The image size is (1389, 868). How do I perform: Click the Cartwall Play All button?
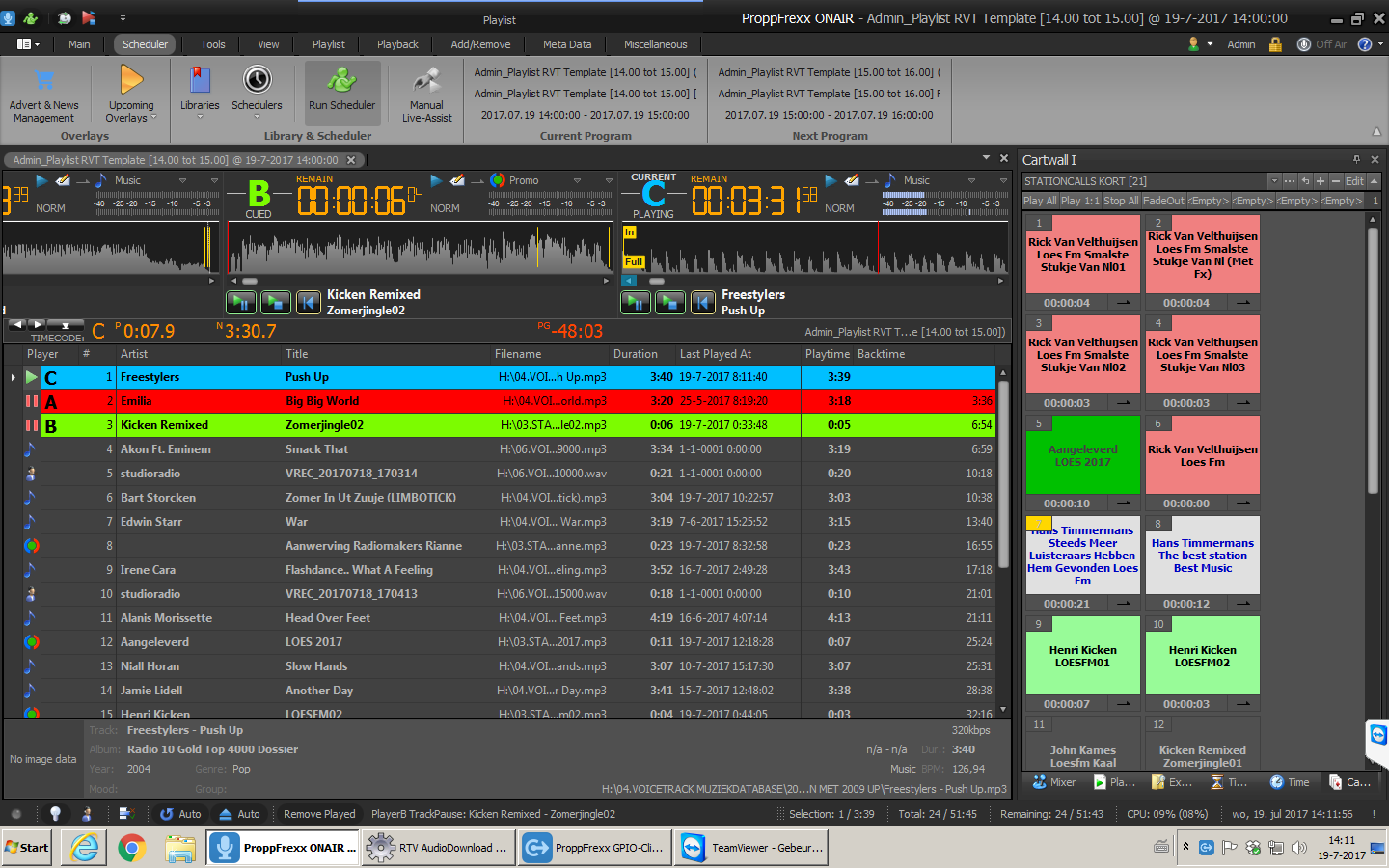1040,201
